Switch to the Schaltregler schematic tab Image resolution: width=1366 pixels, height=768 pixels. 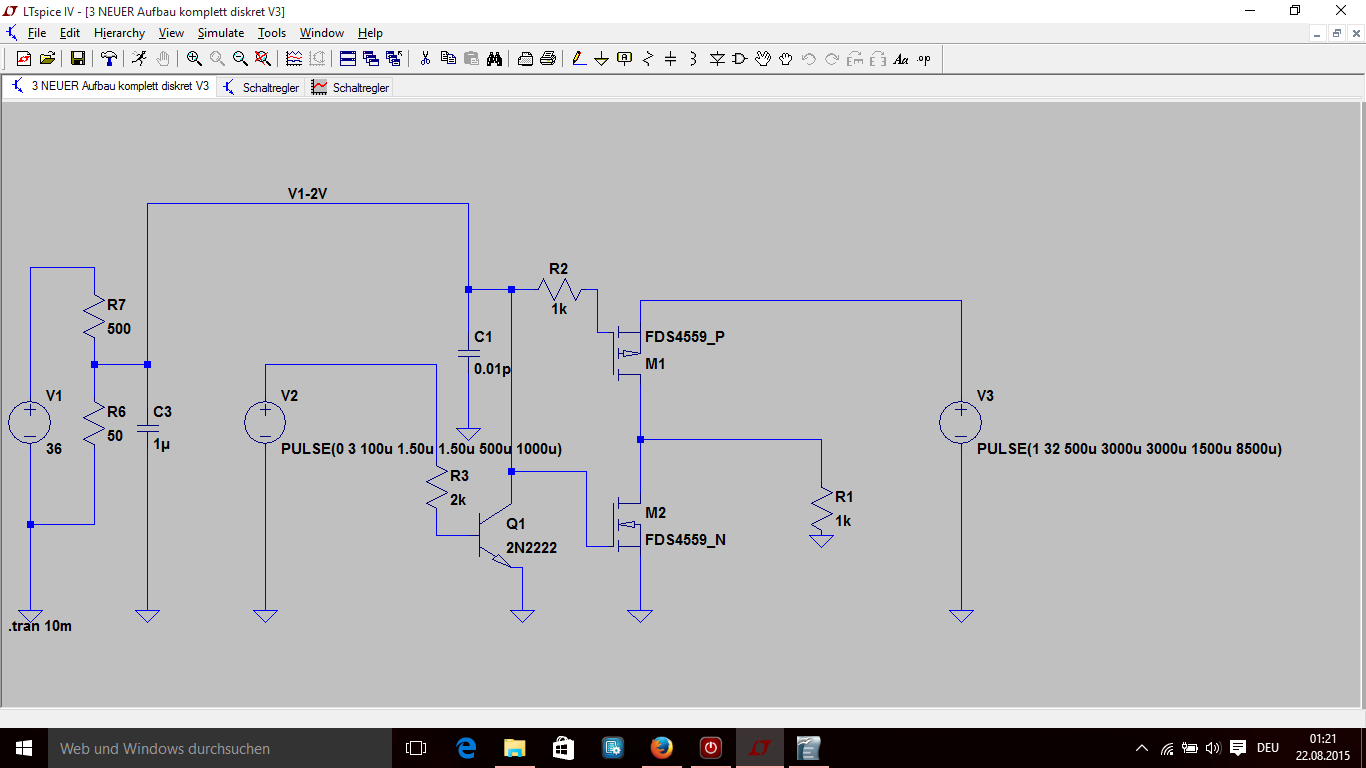coord(261,87)
